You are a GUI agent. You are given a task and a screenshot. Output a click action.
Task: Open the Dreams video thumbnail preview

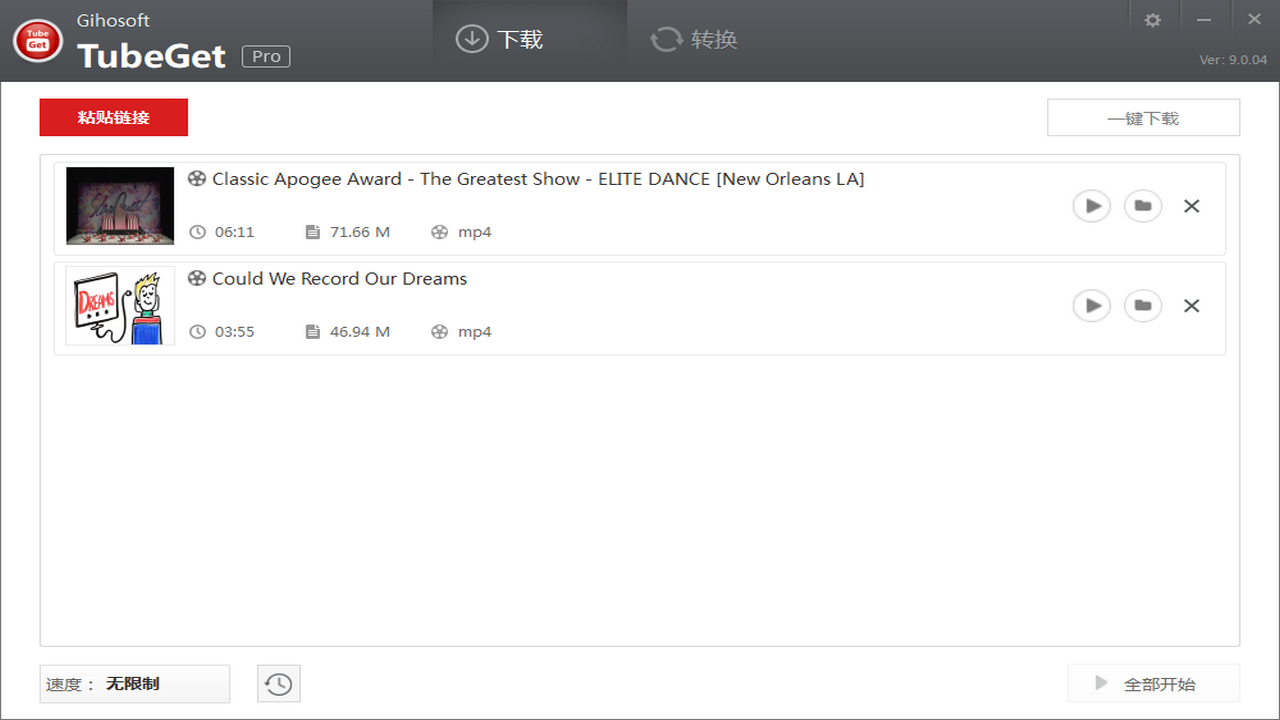click(x=119, y=305)
